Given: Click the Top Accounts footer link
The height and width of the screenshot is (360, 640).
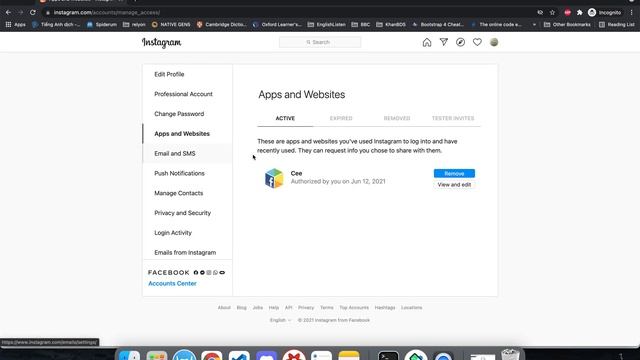Looking at the screenshot, I should 354,307.
